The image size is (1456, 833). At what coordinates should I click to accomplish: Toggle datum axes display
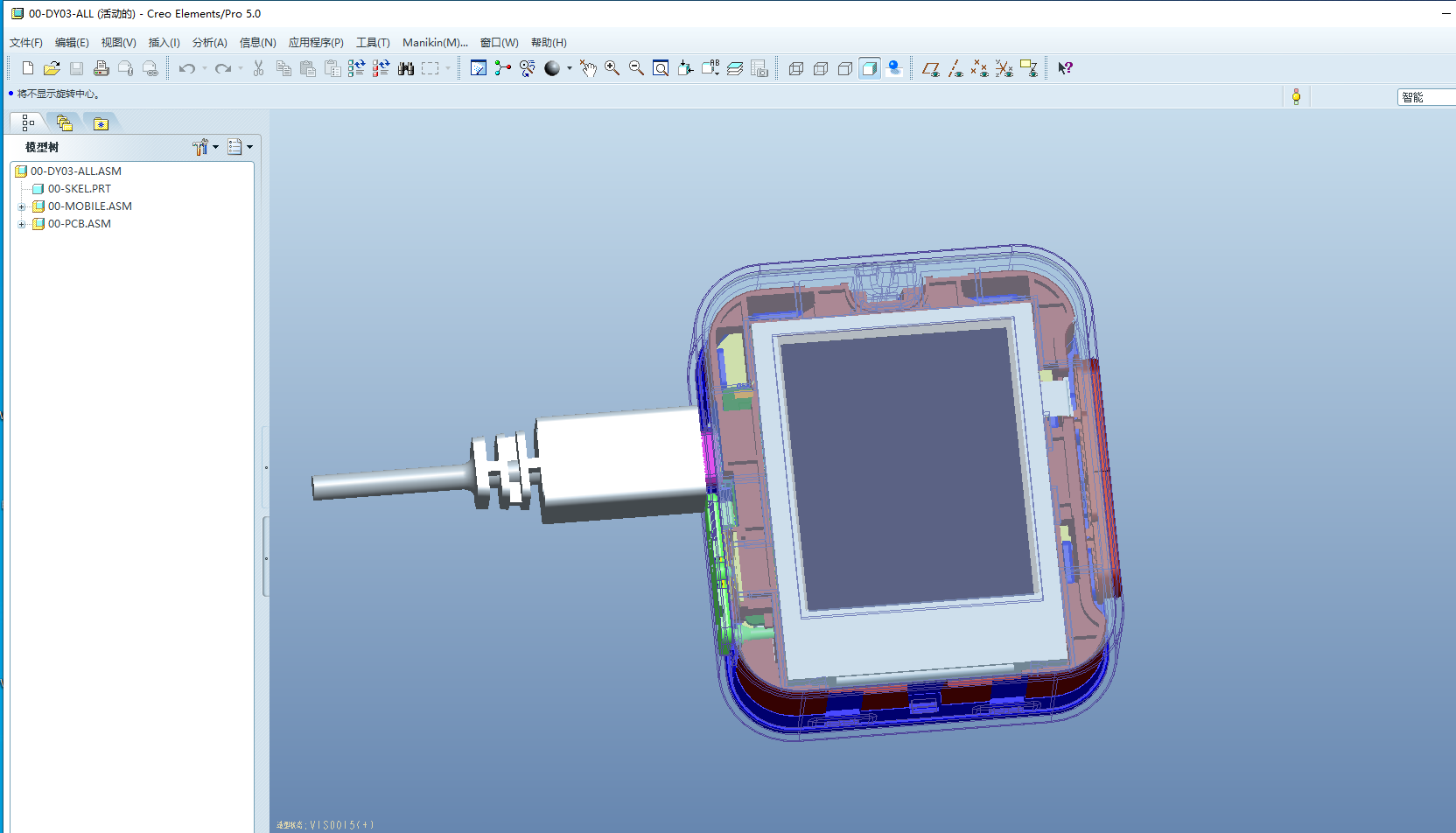955,68
